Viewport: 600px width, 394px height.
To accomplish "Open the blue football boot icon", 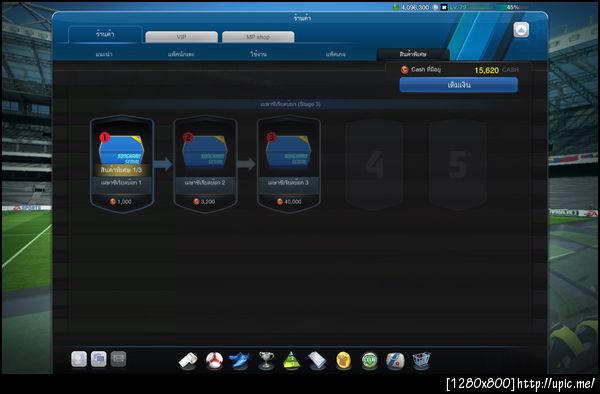I will click(240, 361).
